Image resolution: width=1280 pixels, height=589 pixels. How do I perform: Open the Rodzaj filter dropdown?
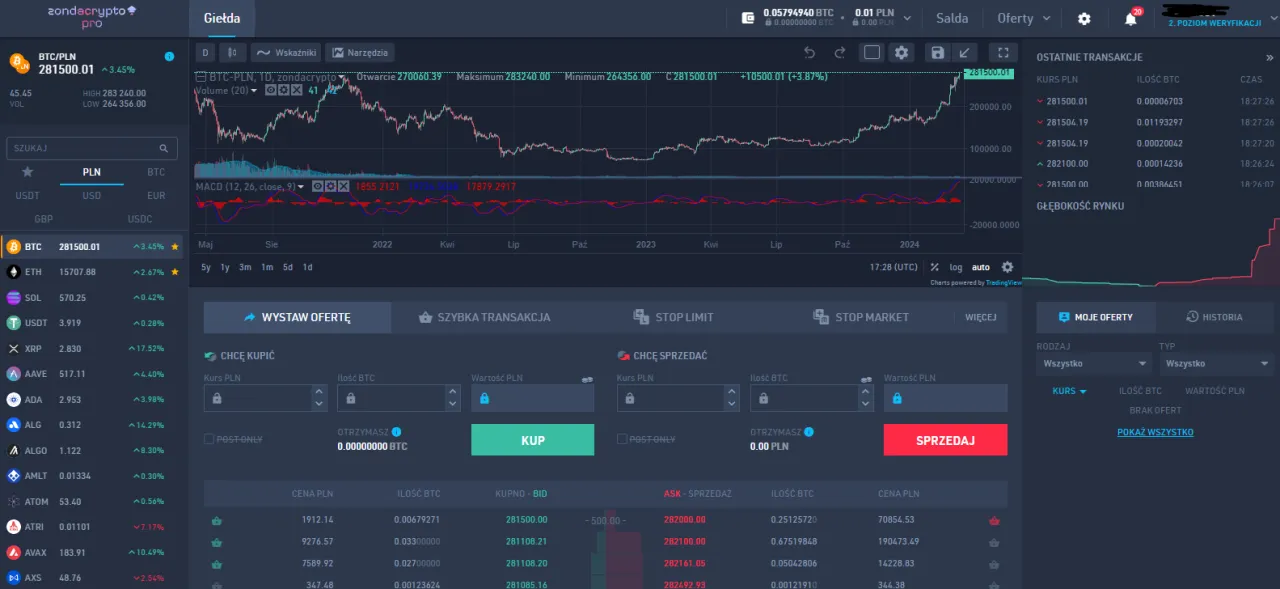click(1094, 364)
